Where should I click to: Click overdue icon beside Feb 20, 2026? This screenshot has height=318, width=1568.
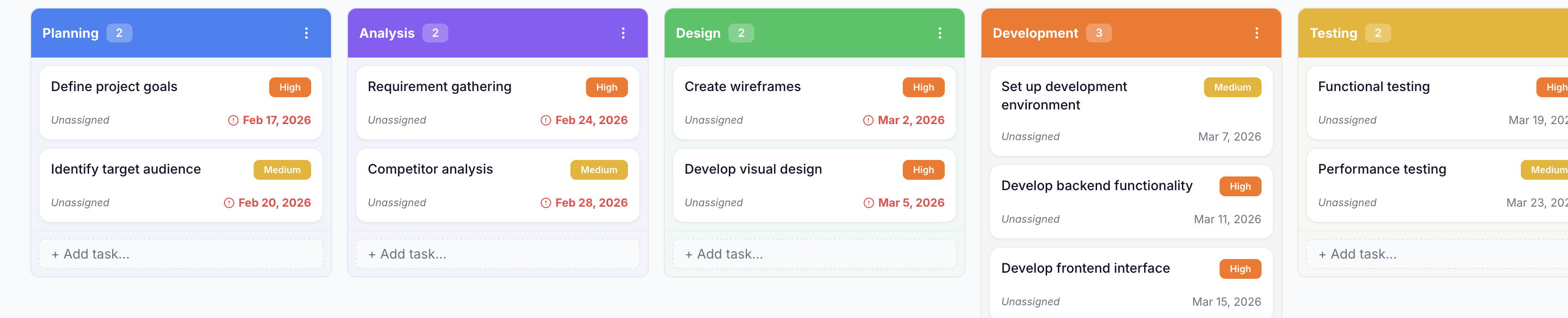pyautogui.click(x=229, y=203)
